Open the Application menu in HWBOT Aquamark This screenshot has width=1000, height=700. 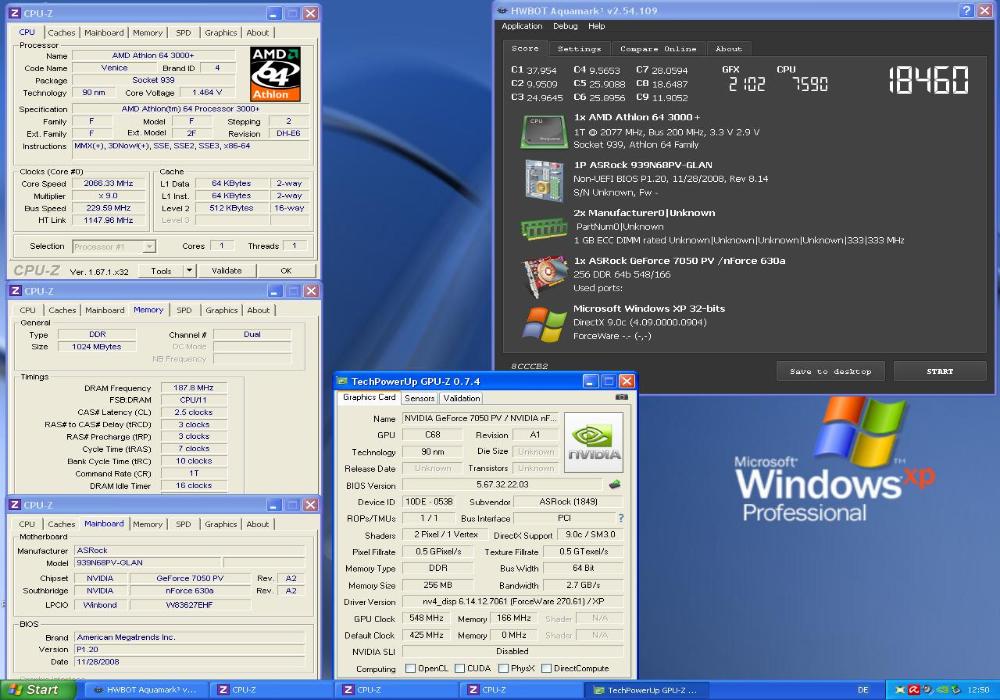tap(522, 26)
